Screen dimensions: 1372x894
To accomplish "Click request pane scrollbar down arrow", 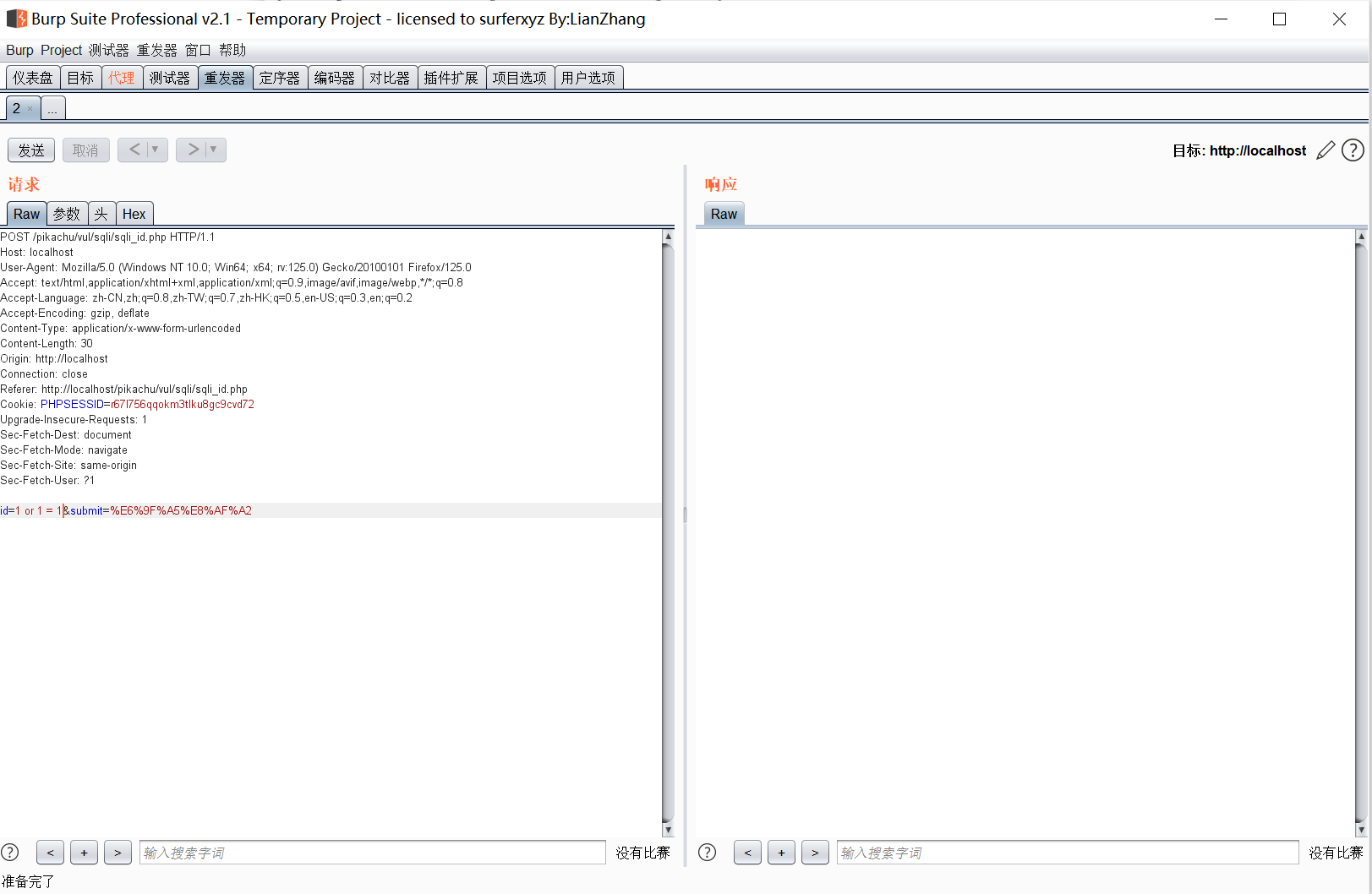I will click(x=668, y=830).
